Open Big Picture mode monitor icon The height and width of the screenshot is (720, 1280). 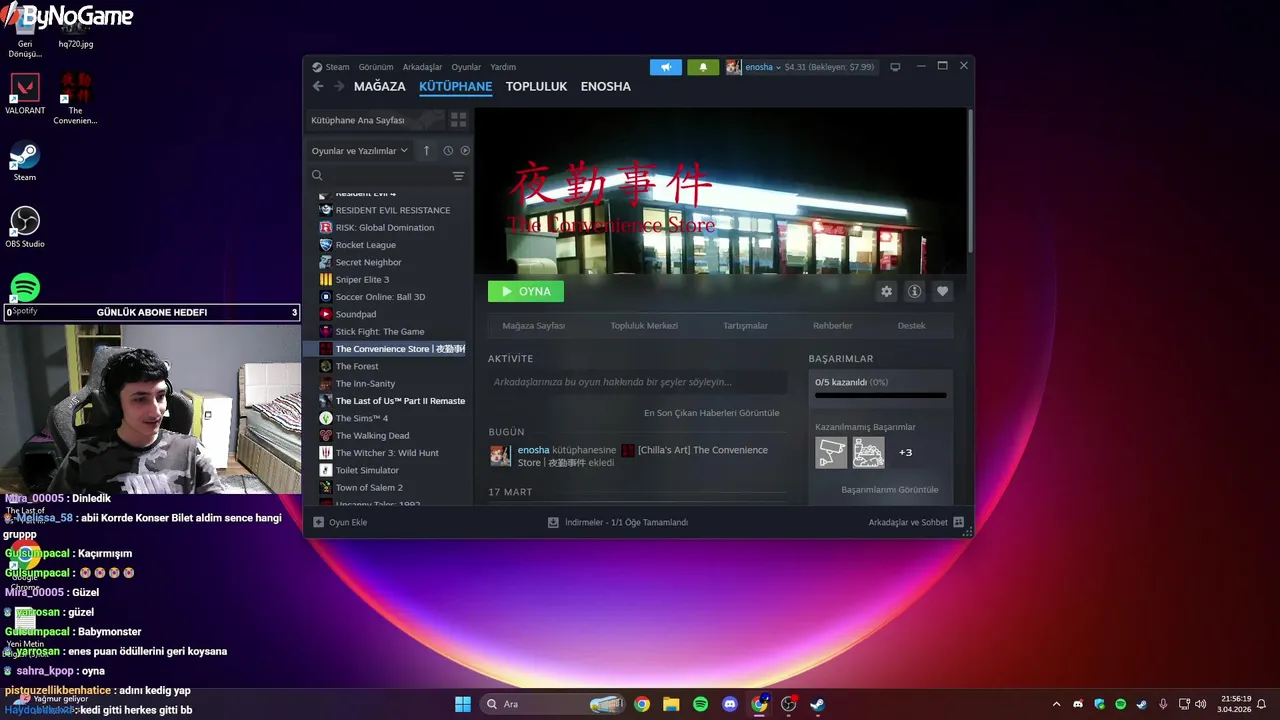click(x=895, y=67)
